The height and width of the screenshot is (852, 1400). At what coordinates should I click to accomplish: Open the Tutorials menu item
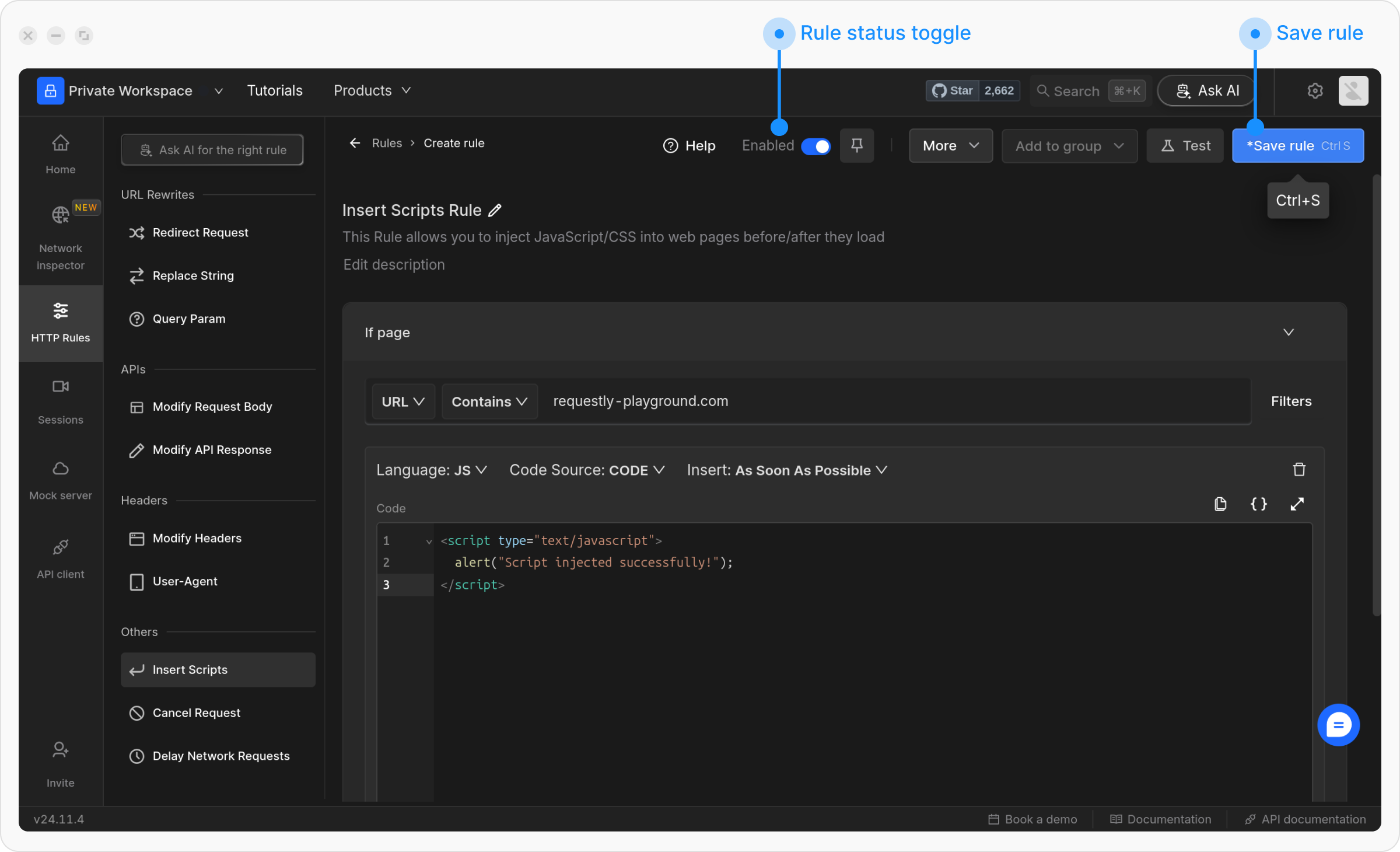coord(275,90)
